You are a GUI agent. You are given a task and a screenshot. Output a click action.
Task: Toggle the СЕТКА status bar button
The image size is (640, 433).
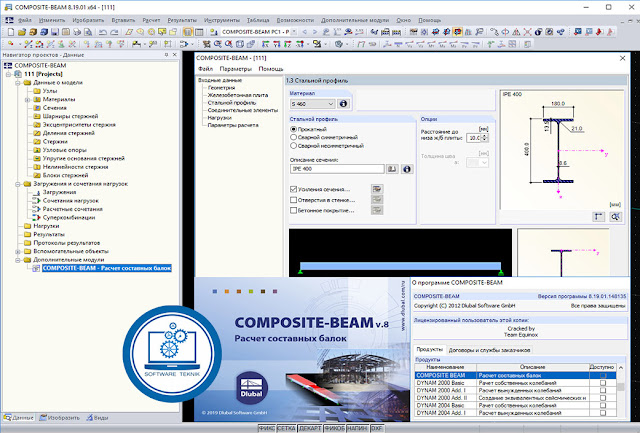tap(286, 429)
